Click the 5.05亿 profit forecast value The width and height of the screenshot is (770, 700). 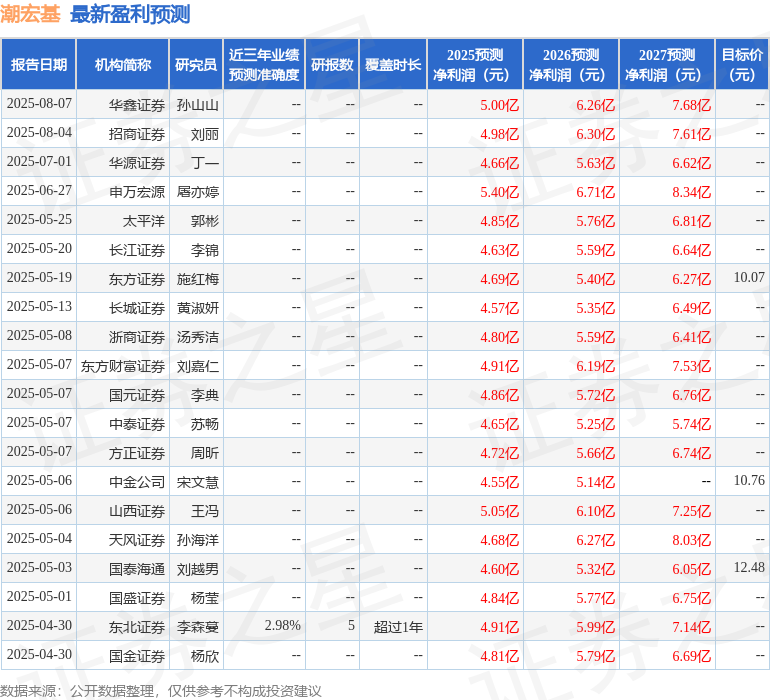point(499,511)
